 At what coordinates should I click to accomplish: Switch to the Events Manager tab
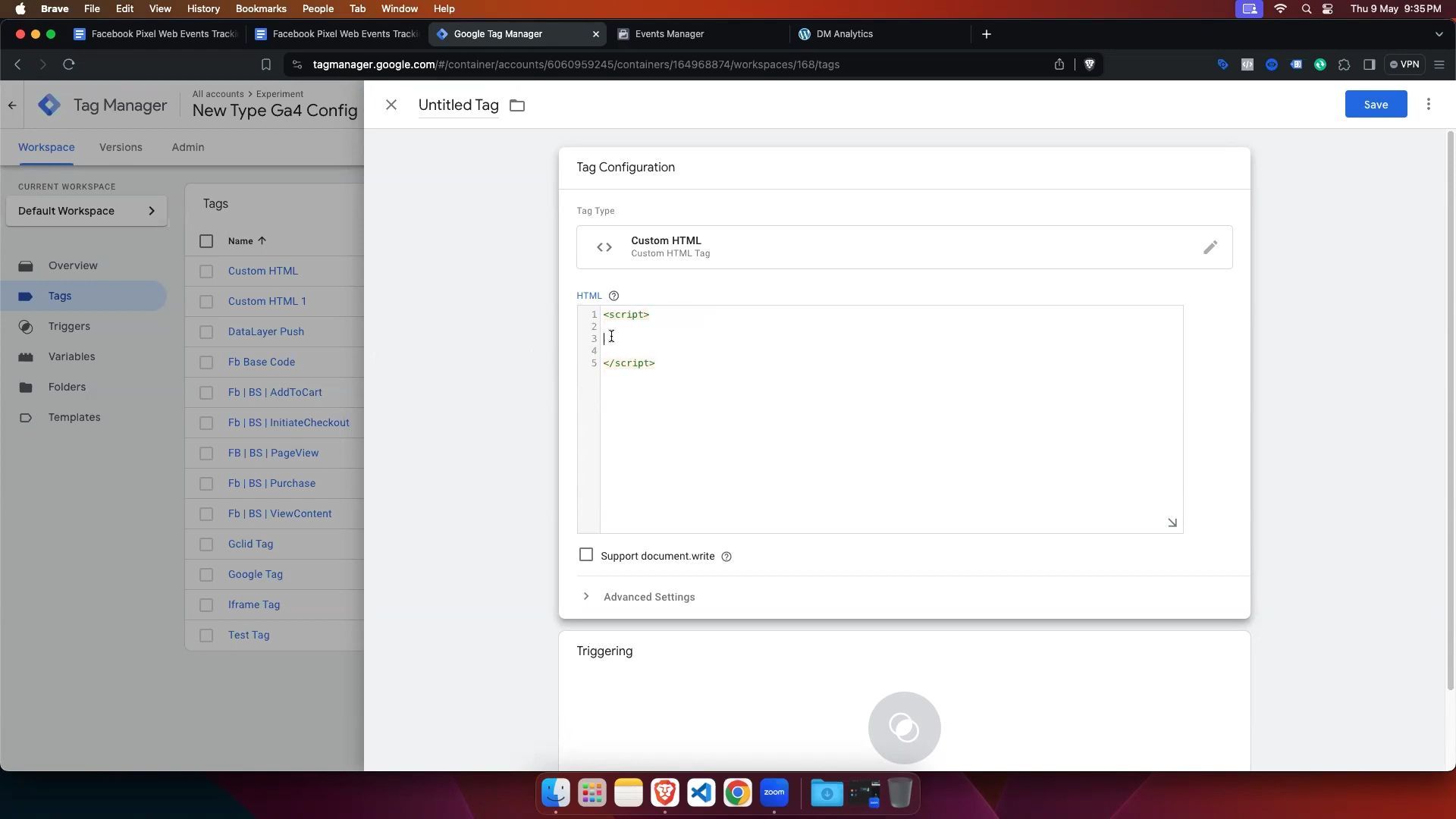tap(669, 34)
